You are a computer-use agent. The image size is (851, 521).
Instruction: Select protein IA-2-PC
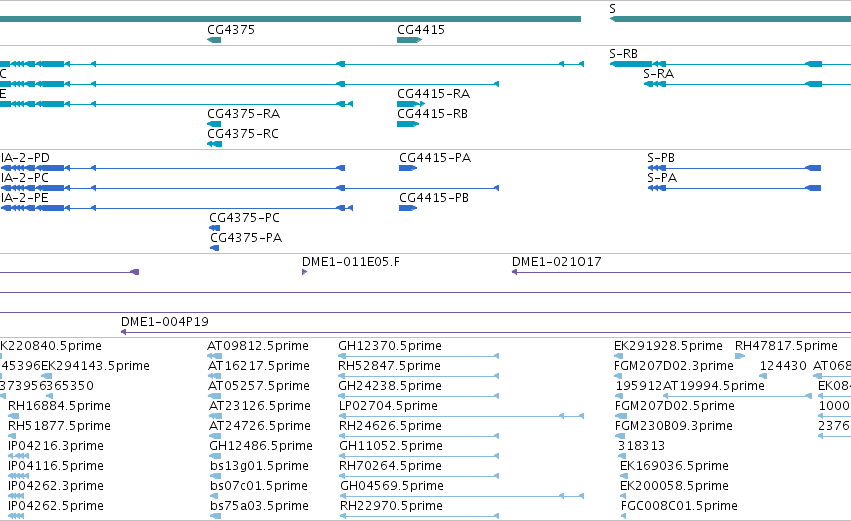24,178
